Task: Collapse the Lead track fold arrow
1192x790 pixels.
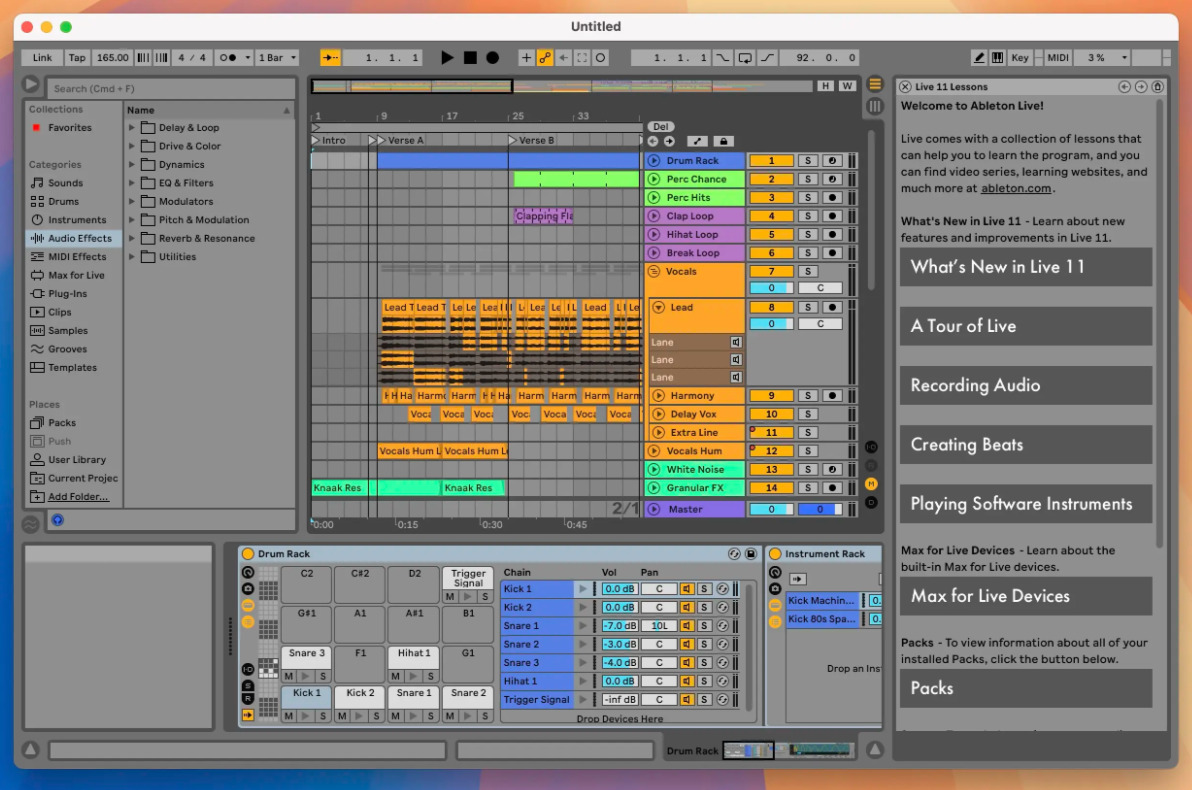Action: (x=658, y=308)
